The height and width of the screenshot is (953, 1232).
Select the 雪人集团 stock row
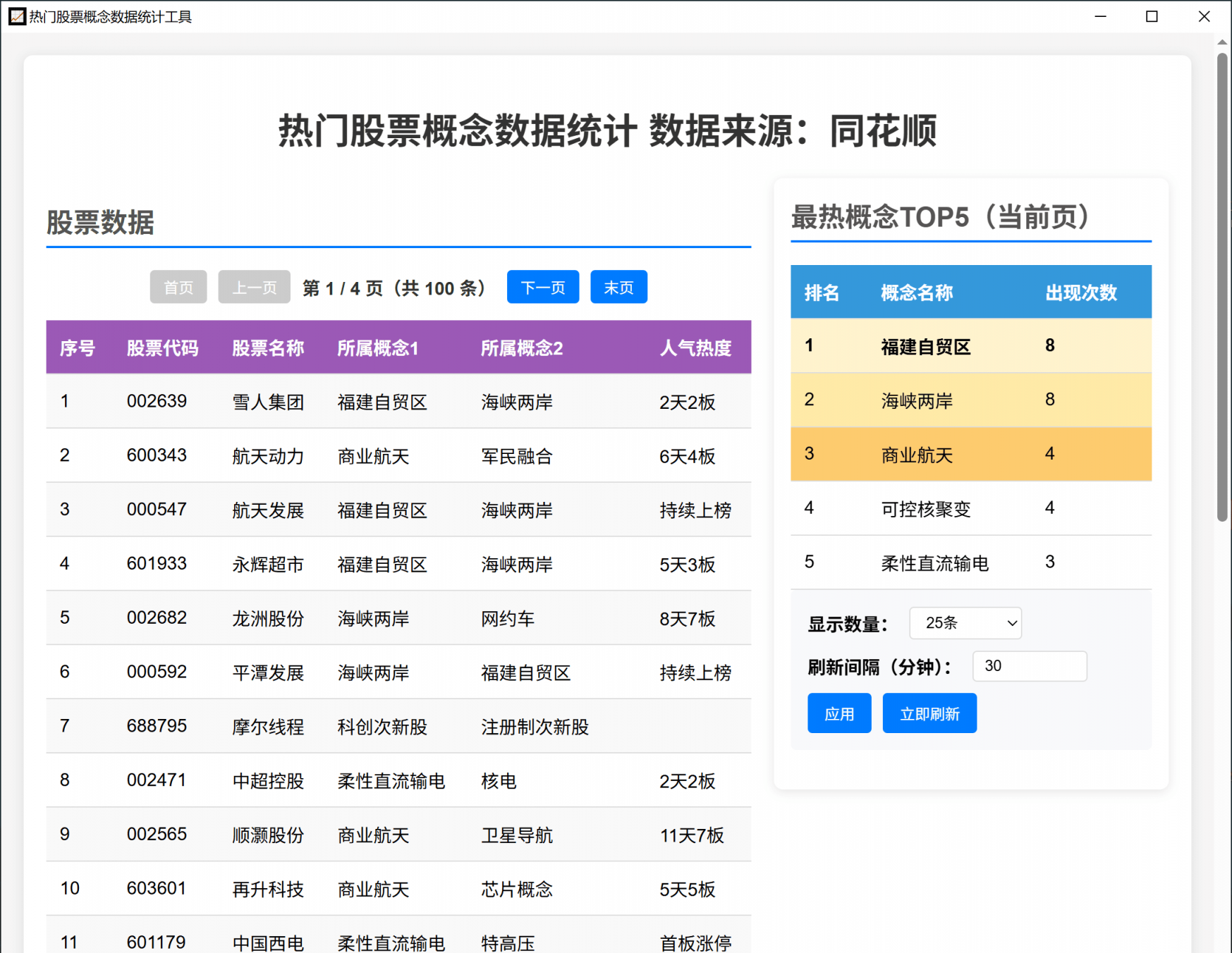(x=268, y=402)
